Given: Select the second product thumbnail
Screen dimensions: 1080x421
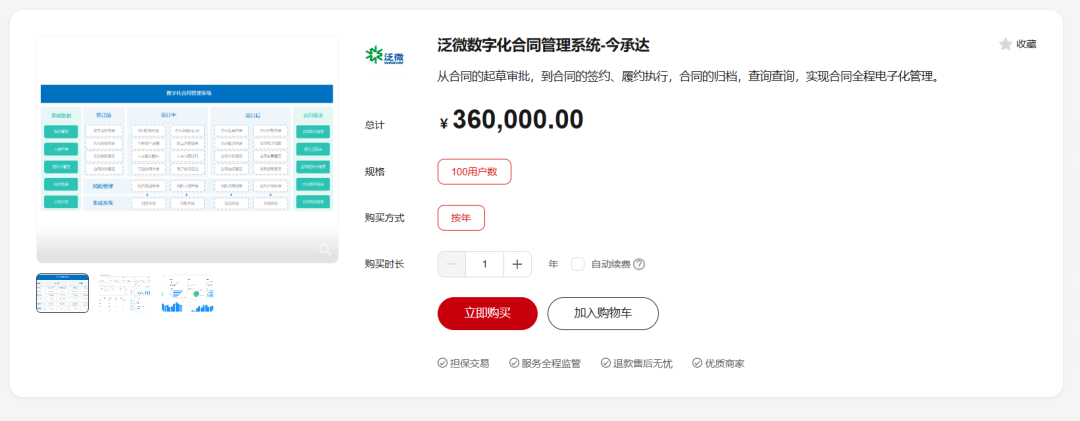Looking at the screenshot, I should coord(125,293).
